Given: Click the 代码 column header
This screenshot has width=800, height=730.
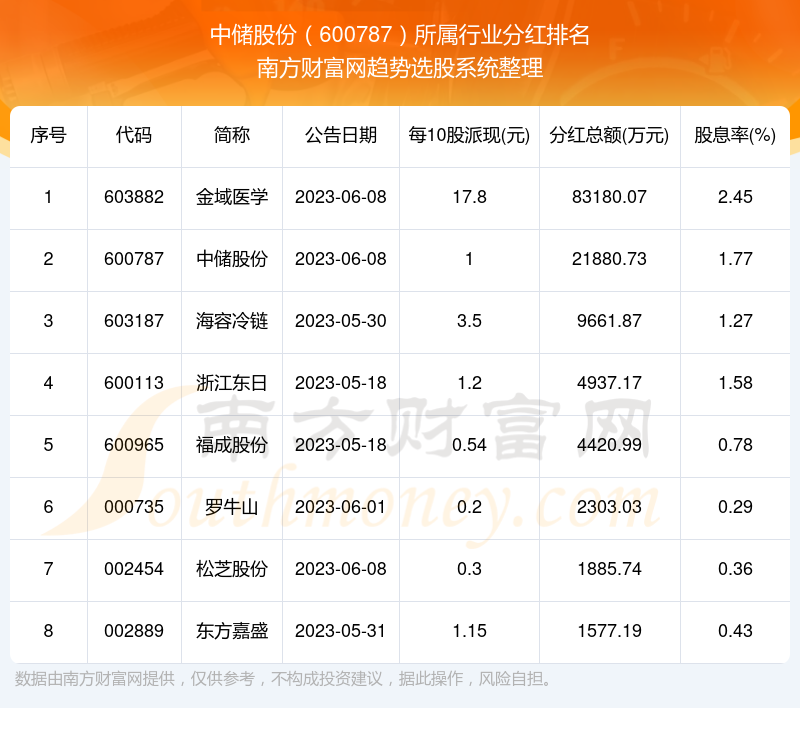Looking at the screenshot, I should click(134, 136).
